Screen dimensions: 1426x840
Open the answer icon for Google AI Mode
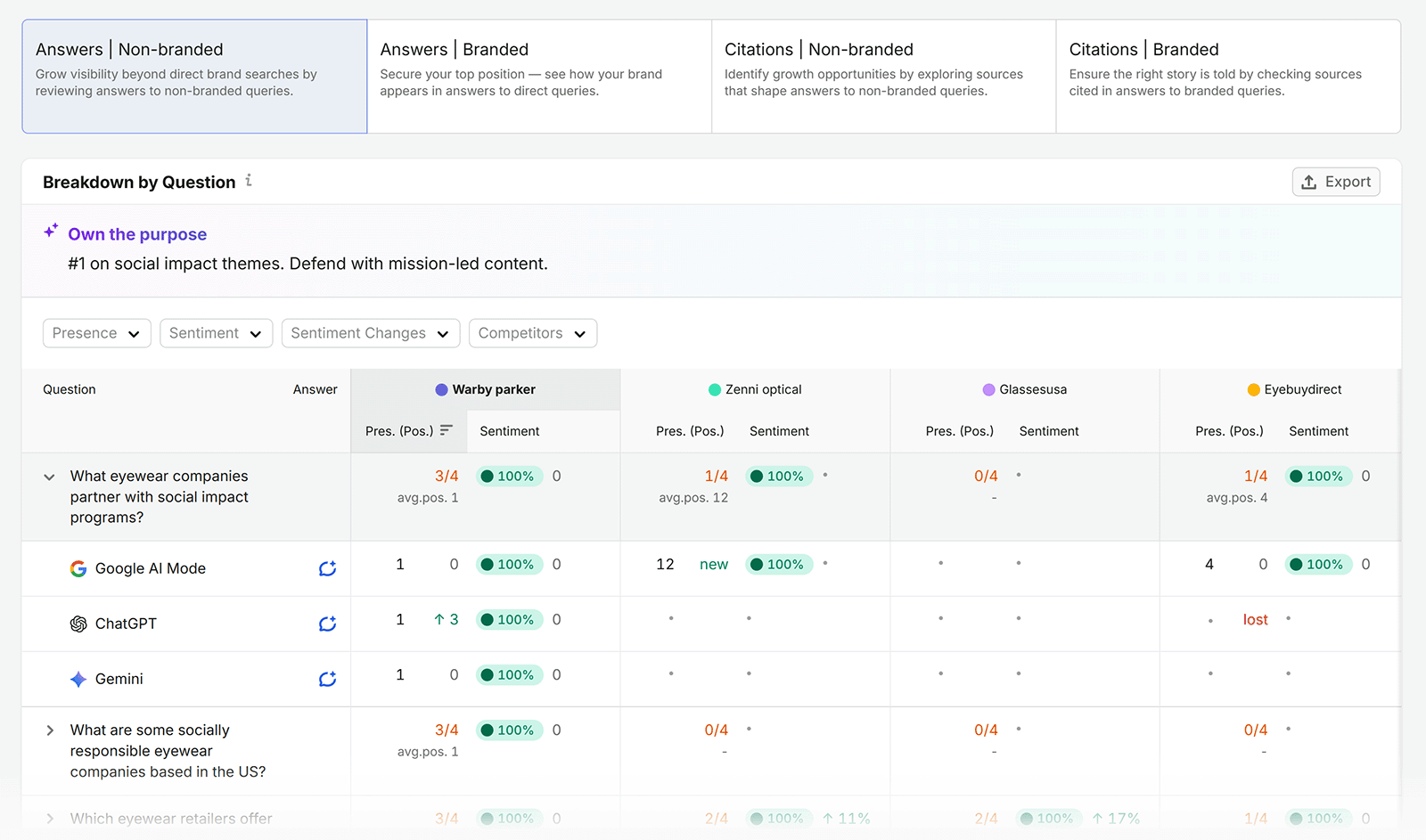[x=327, y=568]
